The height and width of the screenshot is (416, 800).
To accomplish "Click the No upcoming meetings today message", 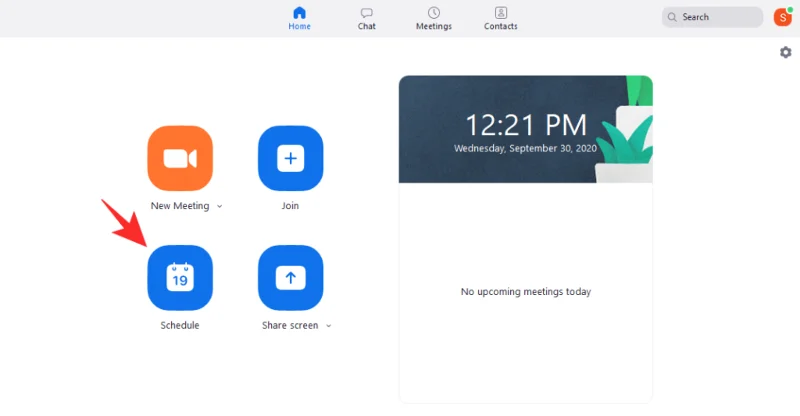I will (x=525, y=292).
